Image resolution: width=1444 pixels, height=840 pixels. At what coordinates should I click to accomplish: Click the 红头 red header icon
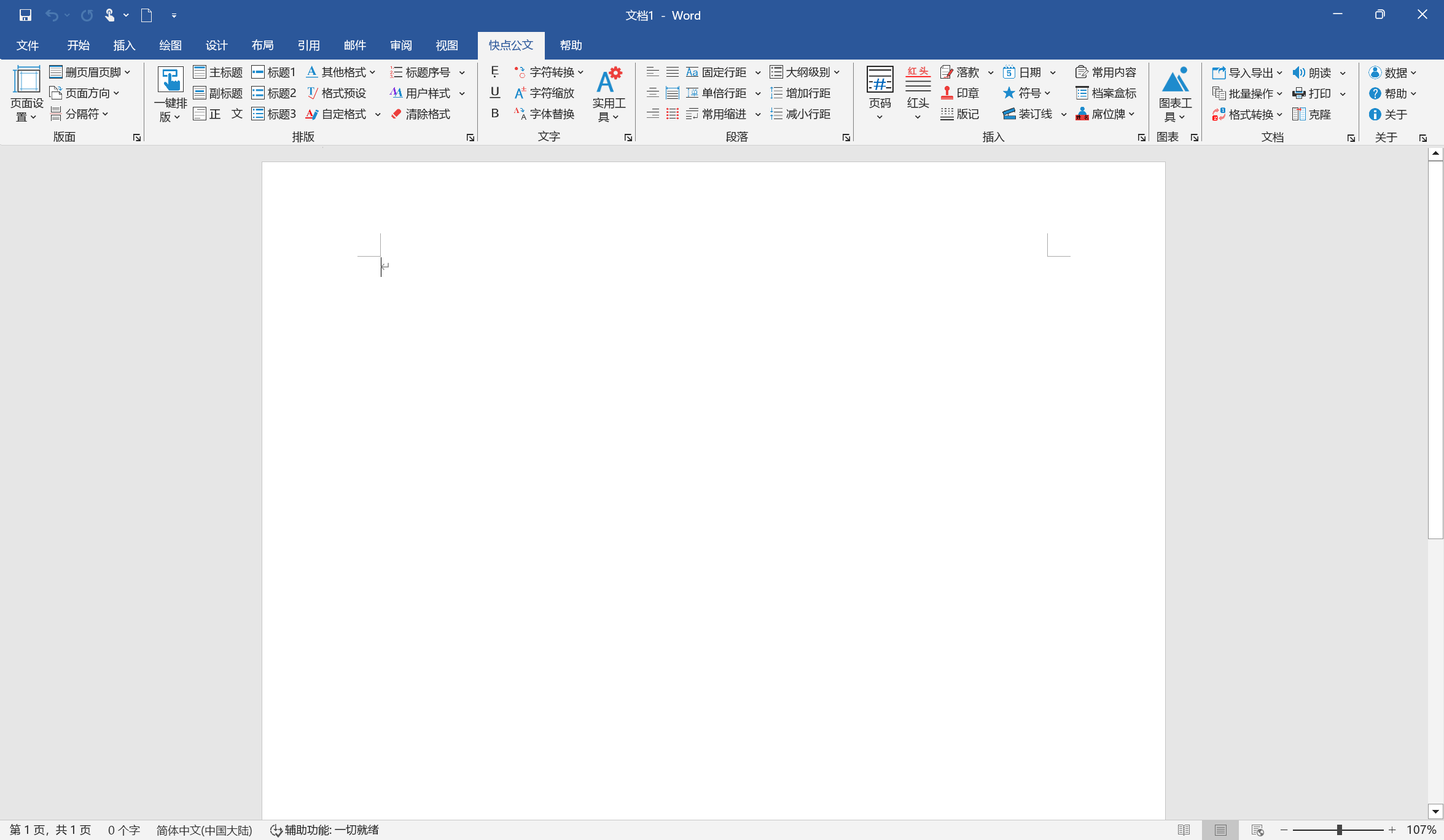click(918, 80)
